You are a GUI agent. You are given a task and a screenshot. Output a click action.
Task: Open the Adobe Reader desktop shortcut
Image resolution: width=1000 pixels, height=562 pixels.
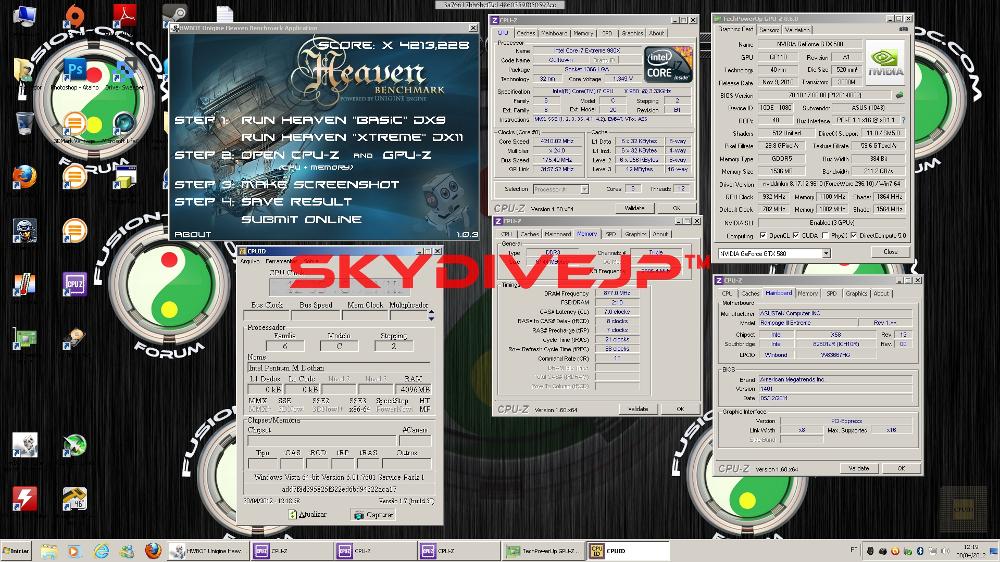124,15
